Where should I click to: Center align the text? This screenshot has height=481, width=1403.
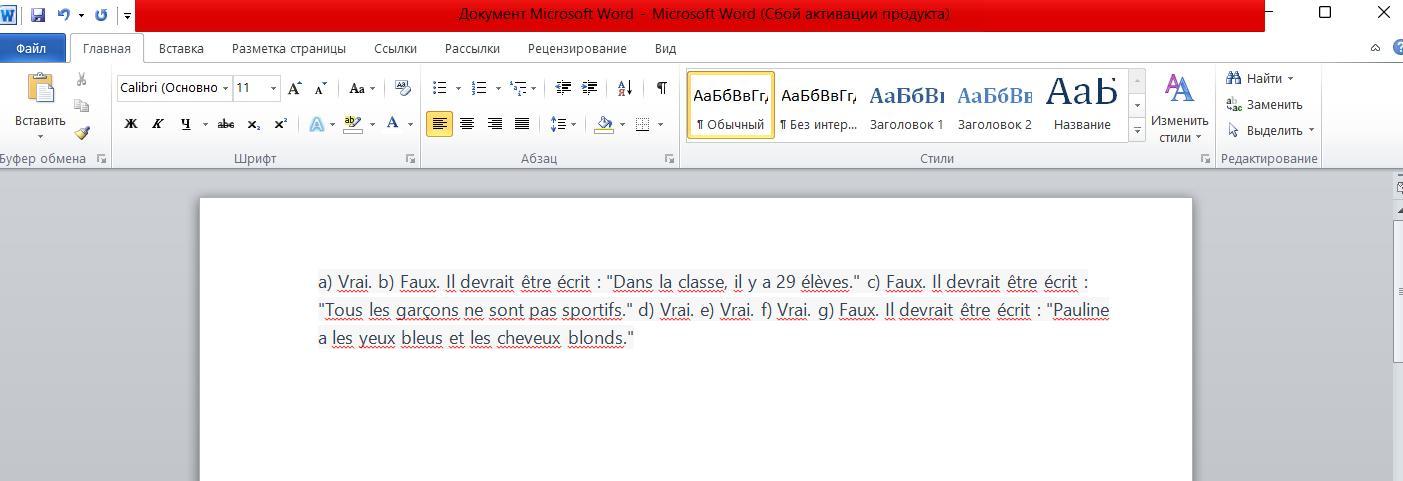[467, 124]
